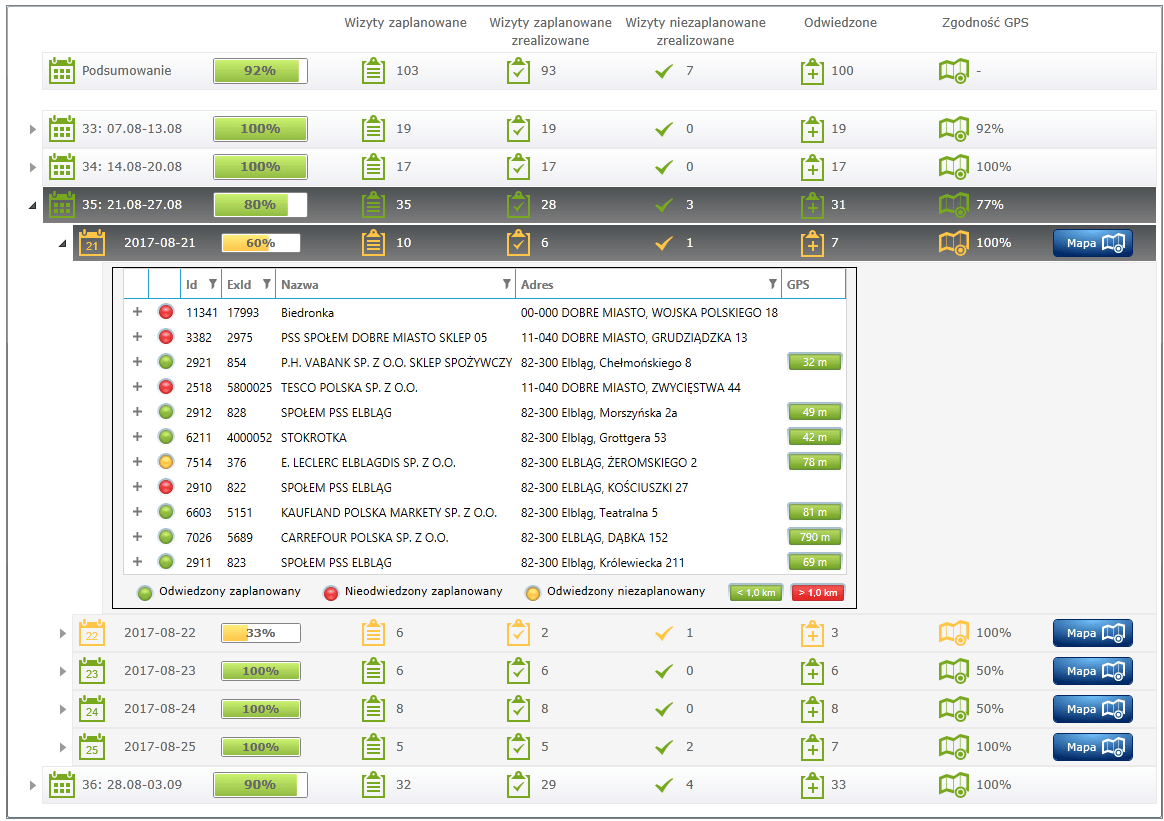Open filter for the Adres column
Viewport: 1164px width, 821px height.
pyautogui.click(x=771, y=285)
